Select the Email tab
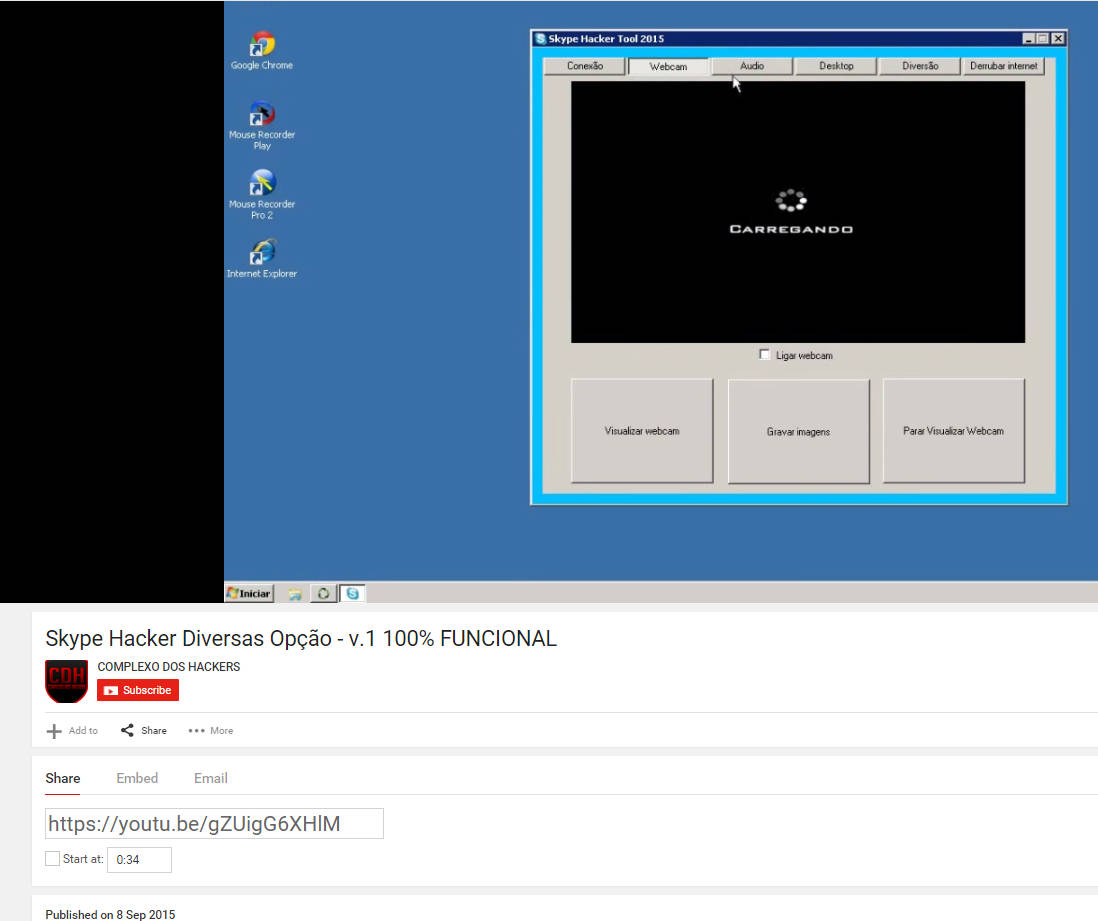 coord(211,778)
